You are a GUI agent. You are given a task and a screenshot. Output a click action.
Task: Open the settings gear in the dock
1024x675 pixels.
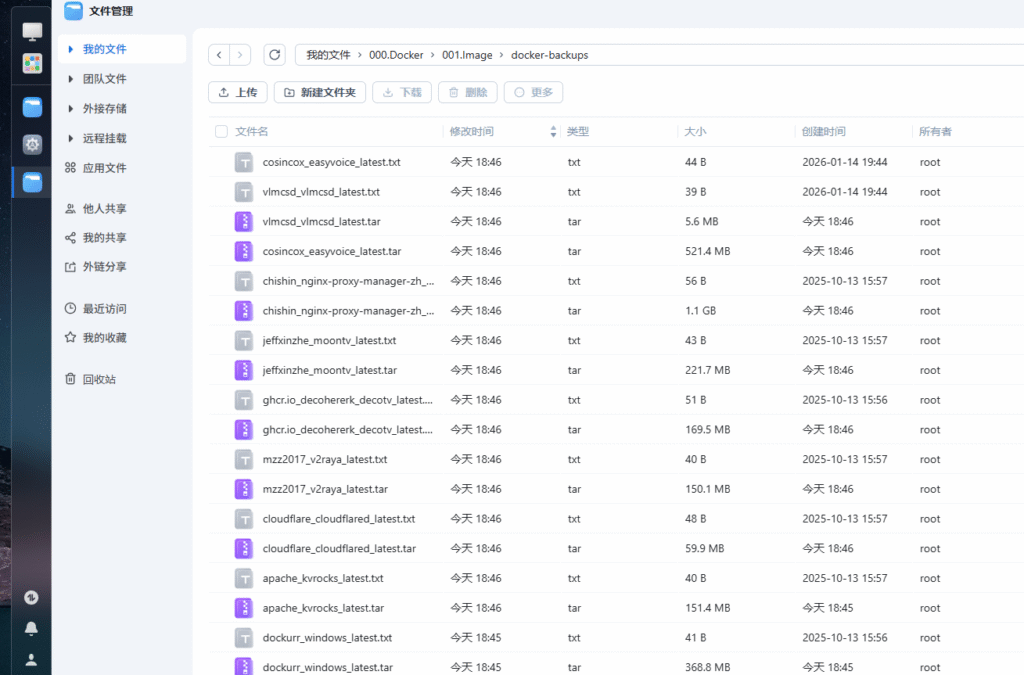(x=32, y=144)
